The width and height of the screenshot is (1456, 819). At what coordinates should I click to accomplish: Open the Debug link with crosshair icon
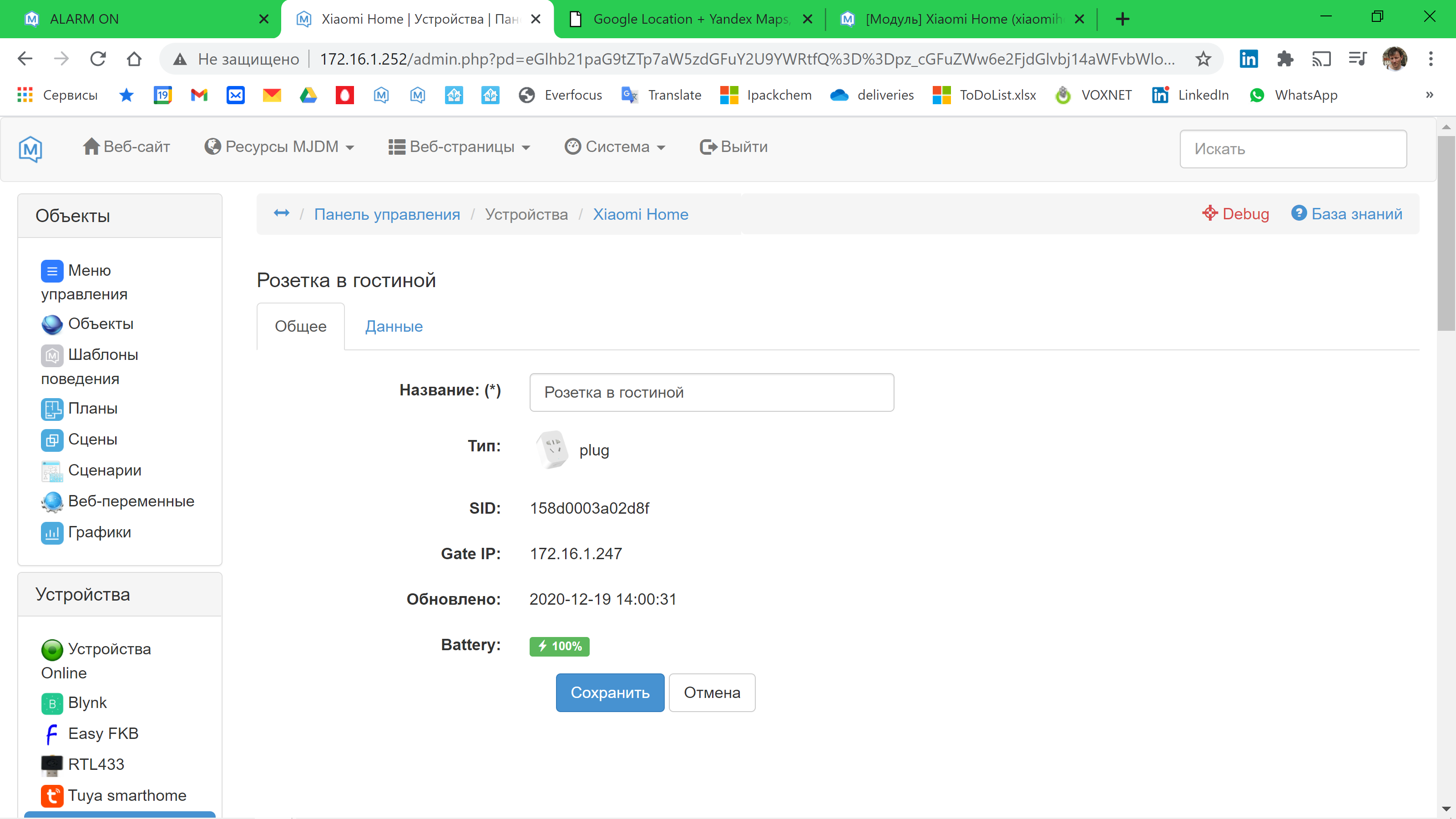click(x=1236, y=214)
